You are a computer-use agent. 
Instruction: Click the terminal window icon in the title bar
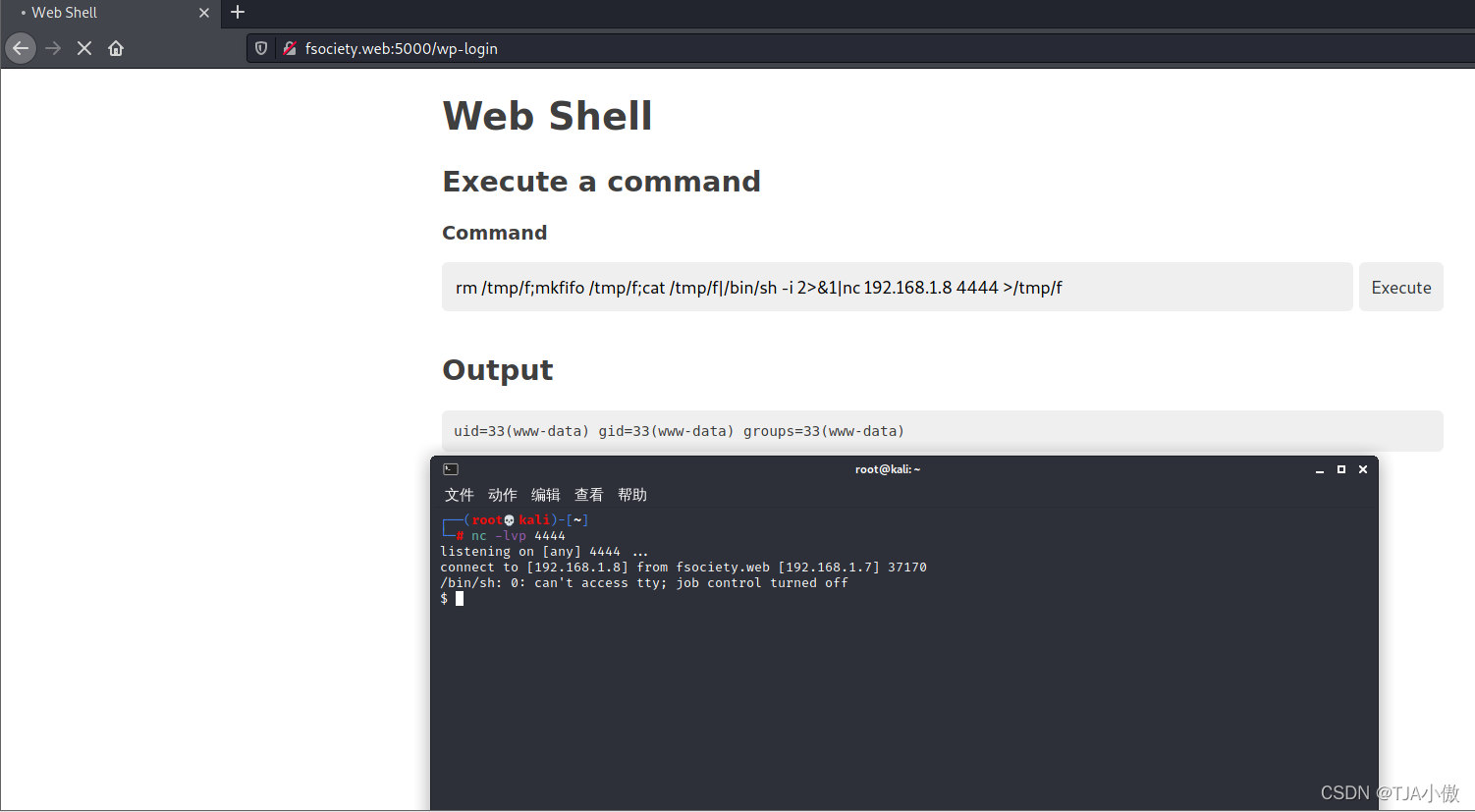pyautogui.click(x=451, y=469)
